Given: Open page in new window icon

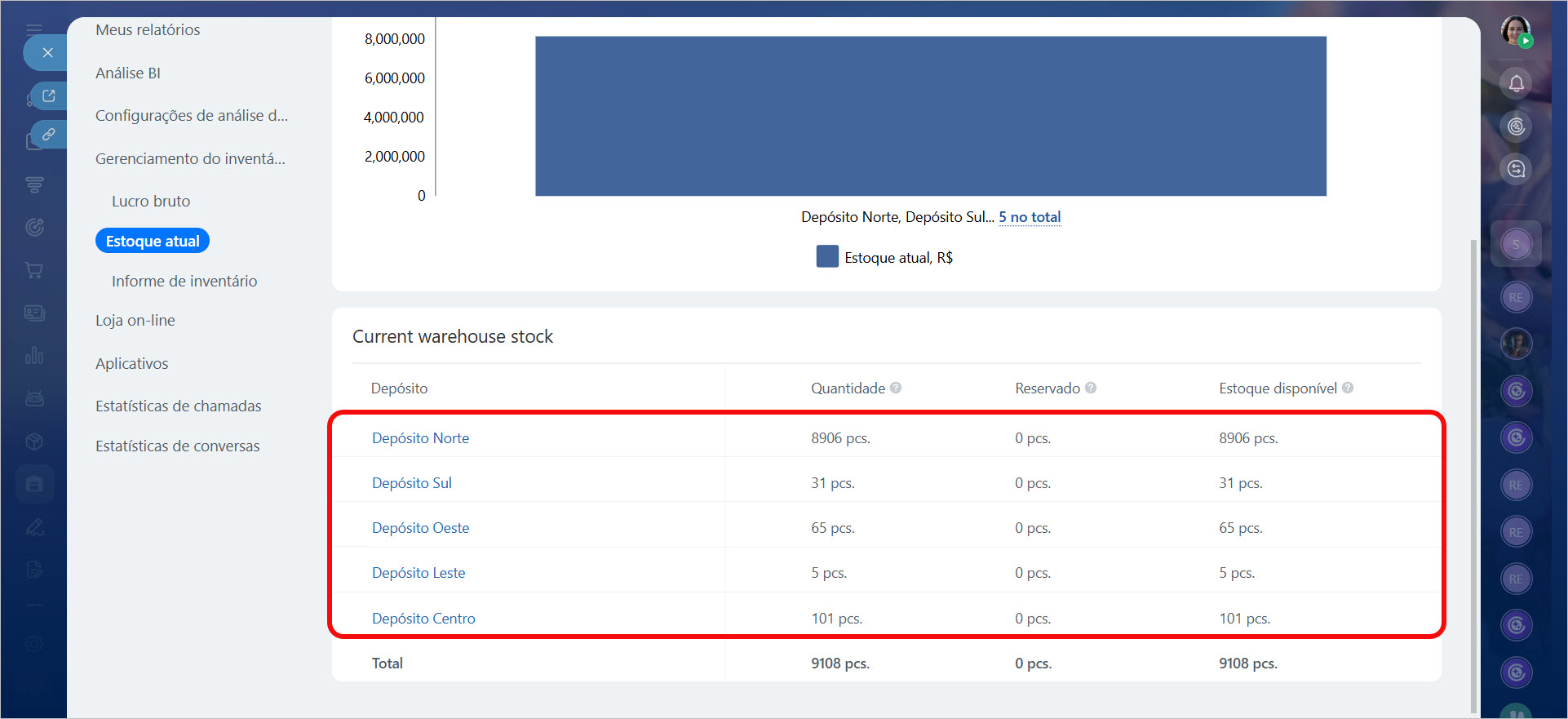Looking at the screenshot, I should [49, 96].
